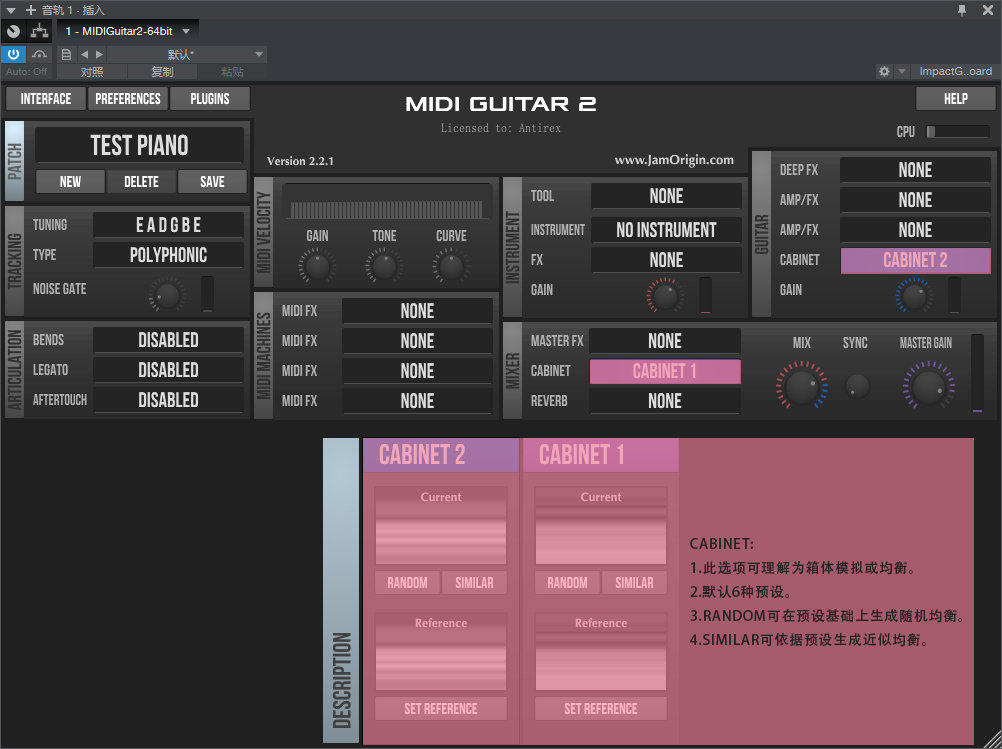Click RANDOM under CABINET 2

(407, 583)
